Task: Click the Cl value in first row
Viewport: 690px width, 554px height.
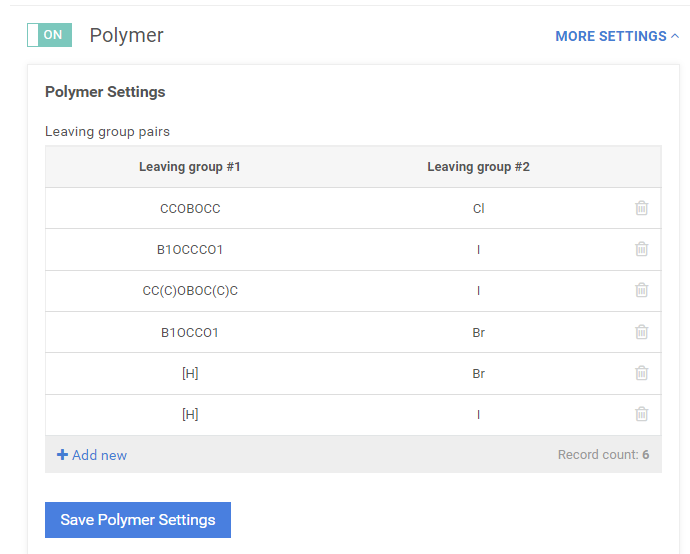Action: point(478,208)
